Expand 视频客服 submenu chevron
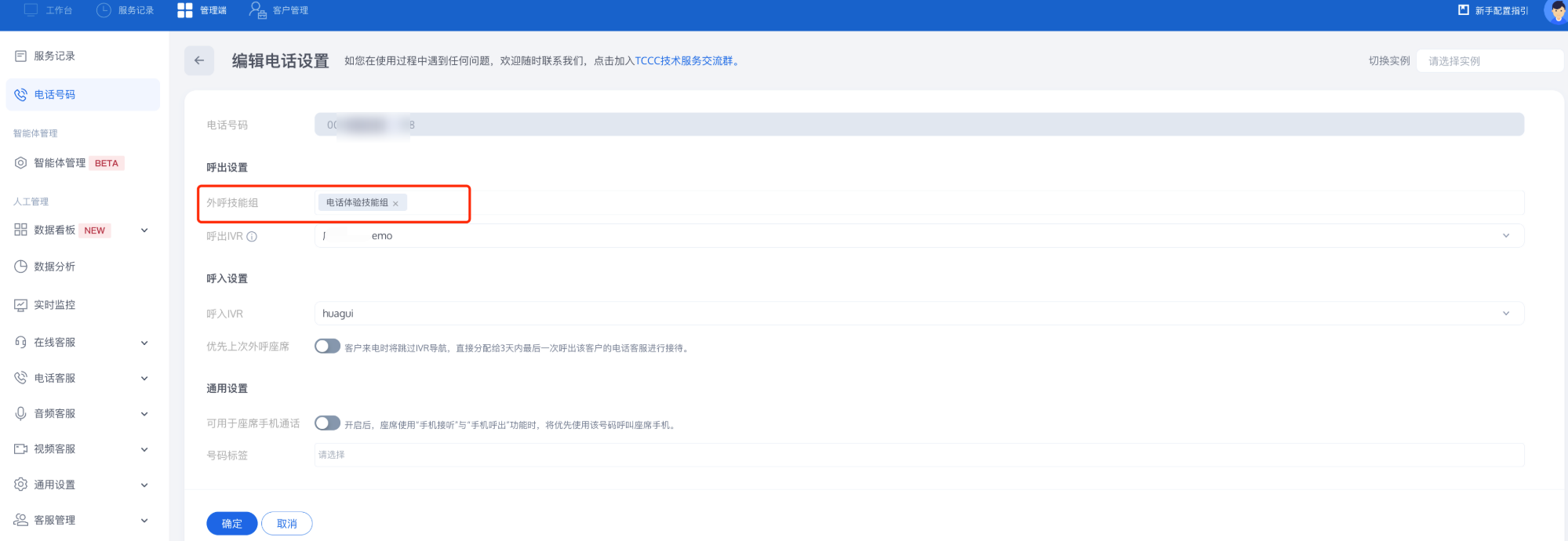Viewport: 1568px width, 541px height. point(144,449)
